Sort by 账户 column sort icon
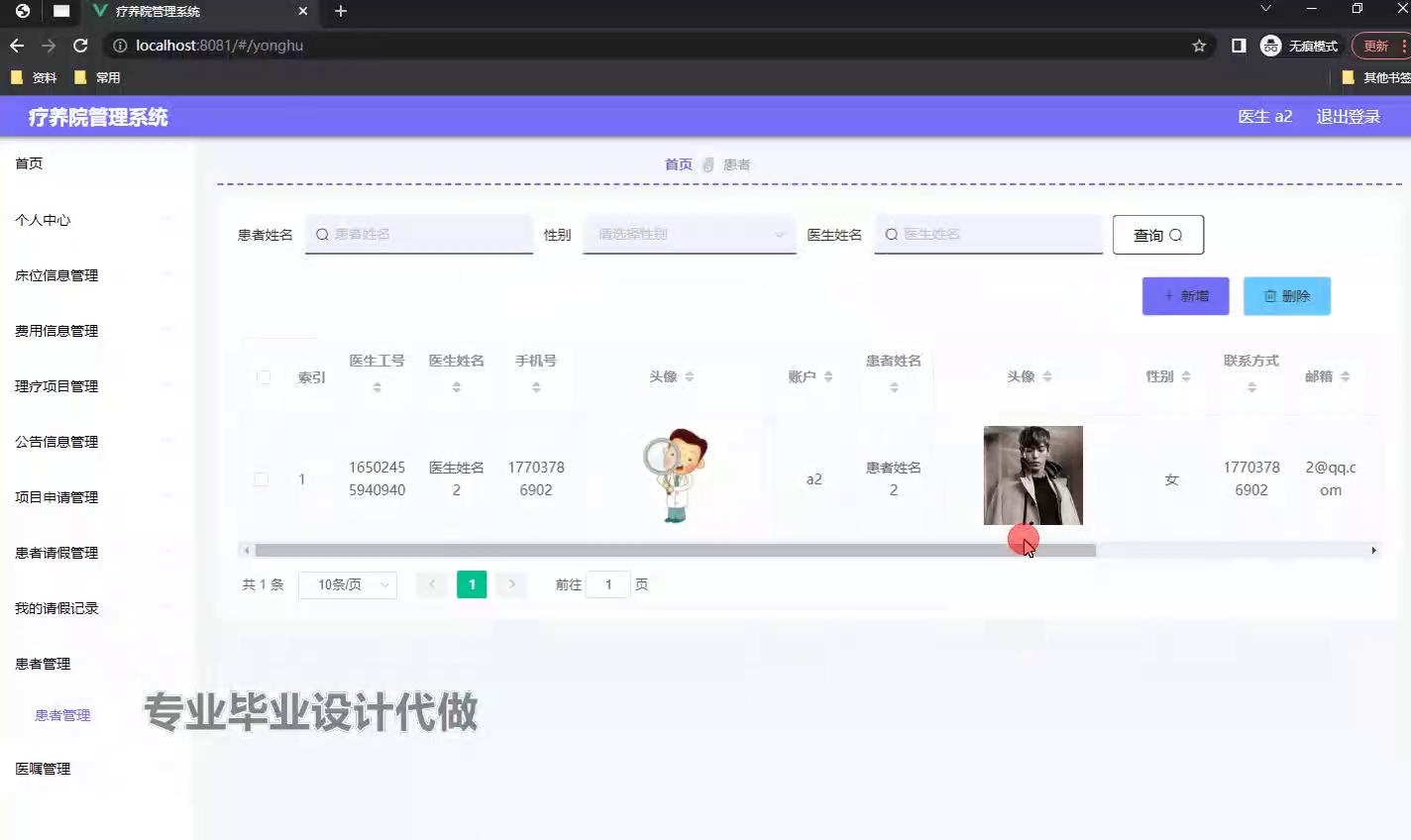 pyautogui.click(x=828, y=376)
